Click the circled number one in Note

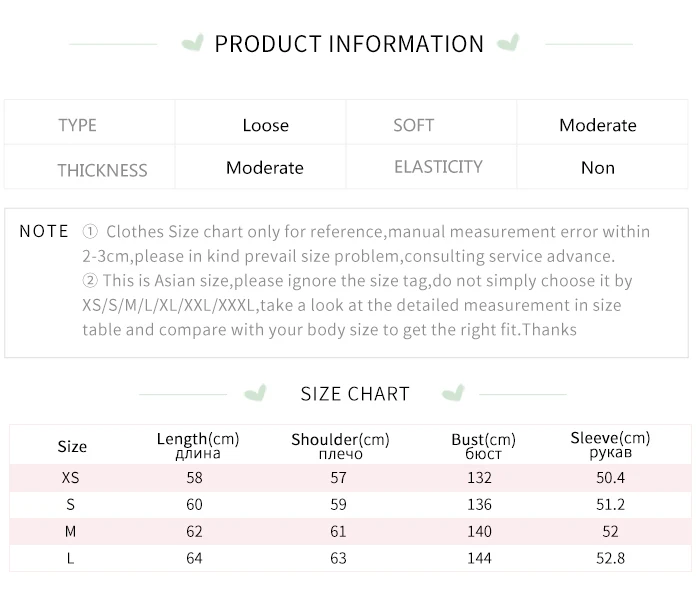point(90,232)
